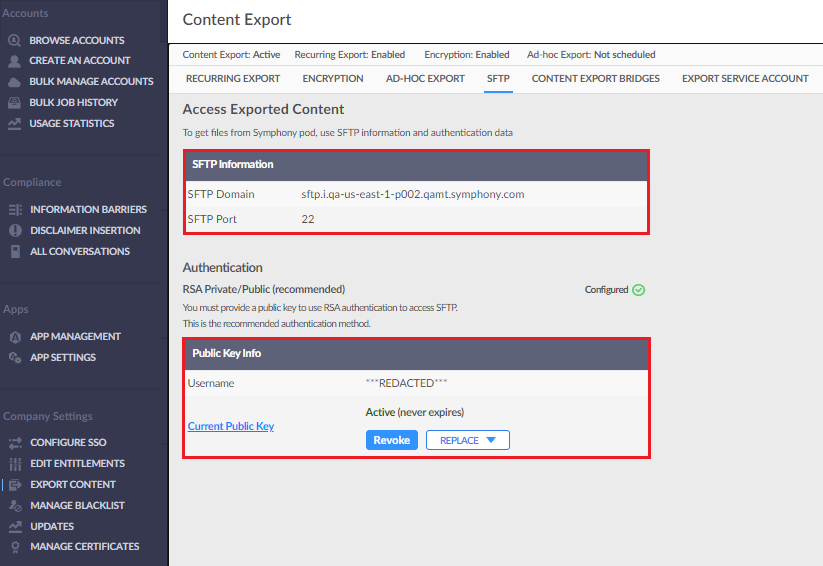The height and width of the screenshot is (566, 823).
Task: Switch to the Recurring Export tab
Action: (233, 78)
